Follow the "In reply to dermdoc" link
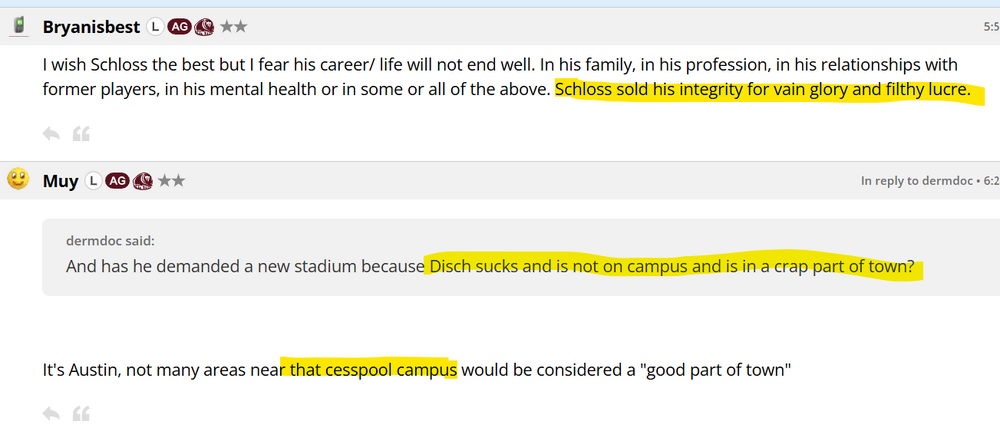 (x=925, y=181)
